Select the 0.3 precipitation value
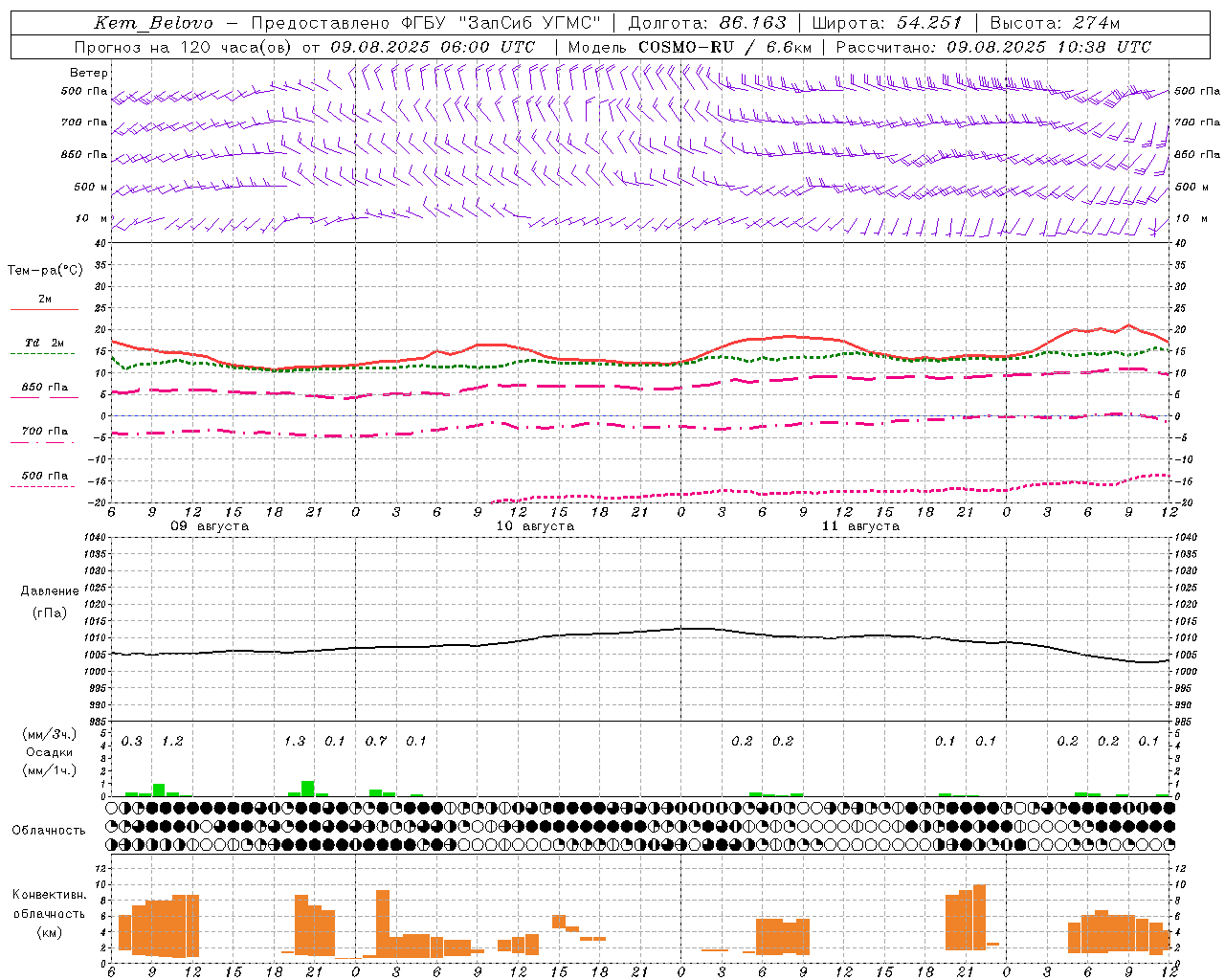 pos(132,741)
